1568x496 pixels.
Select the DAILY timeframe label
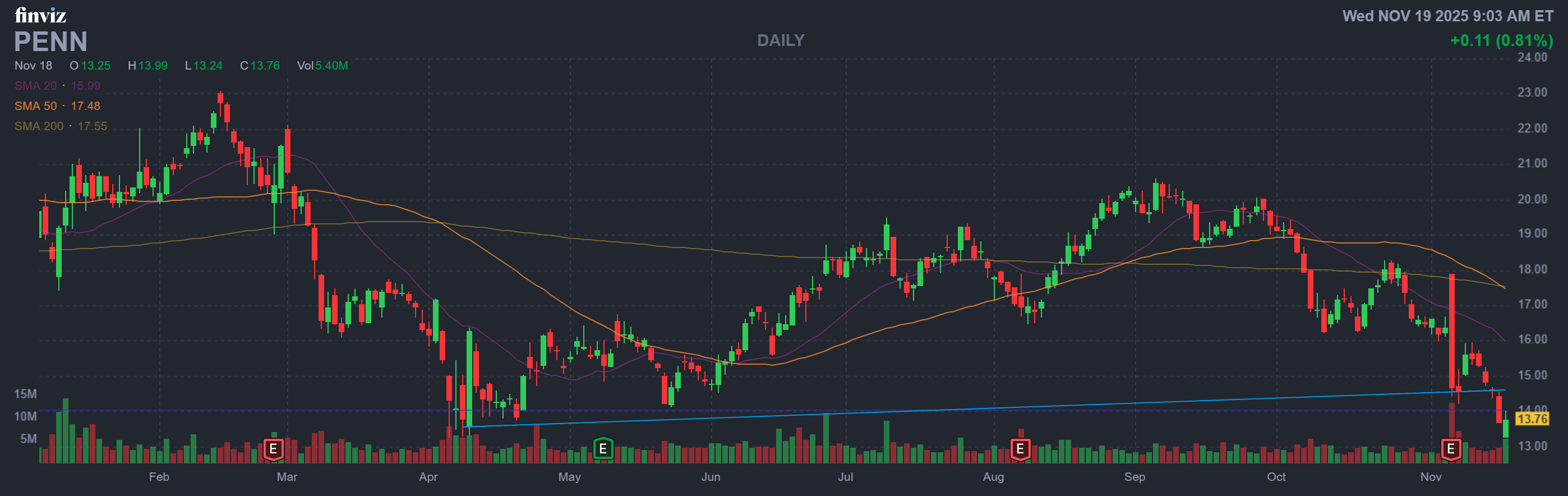click(780, 40)
